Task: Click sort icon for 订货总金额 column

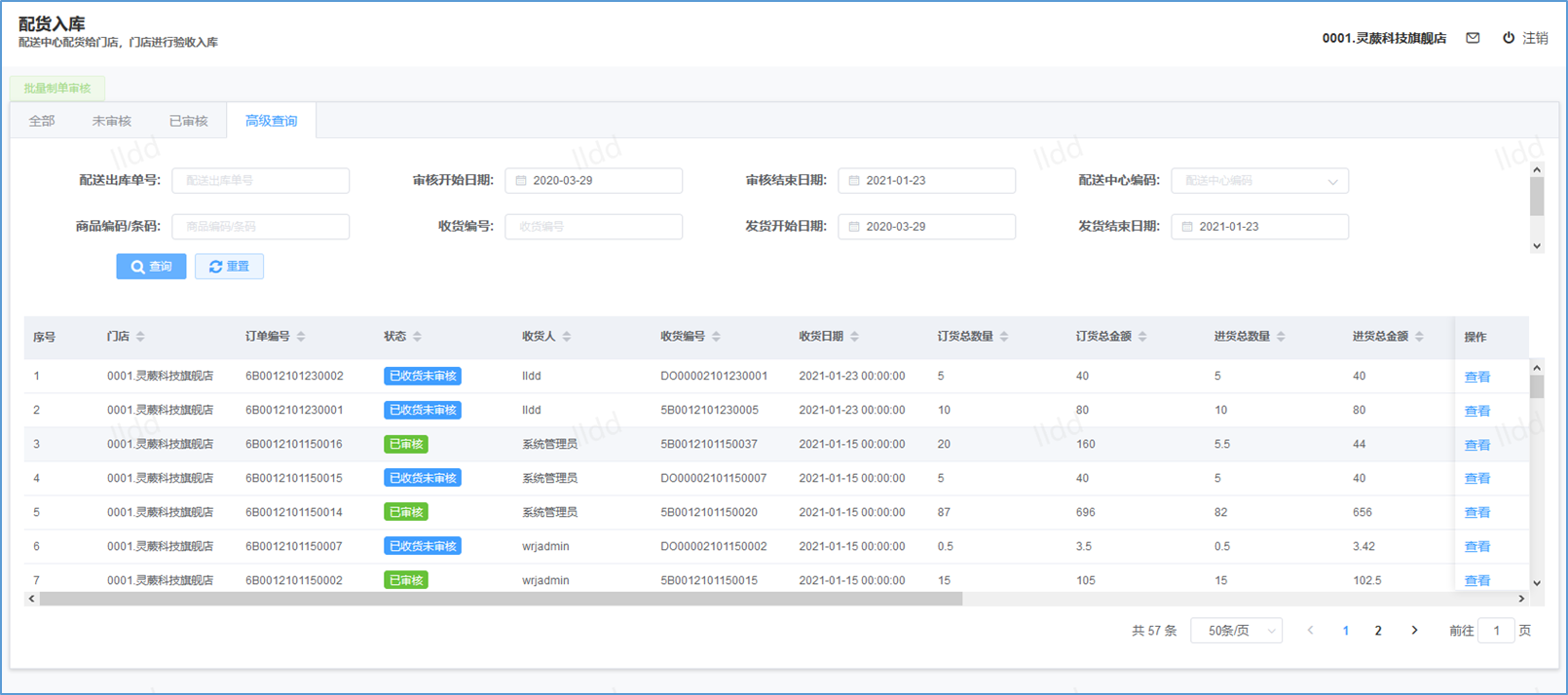Action: coord(1142,337)
